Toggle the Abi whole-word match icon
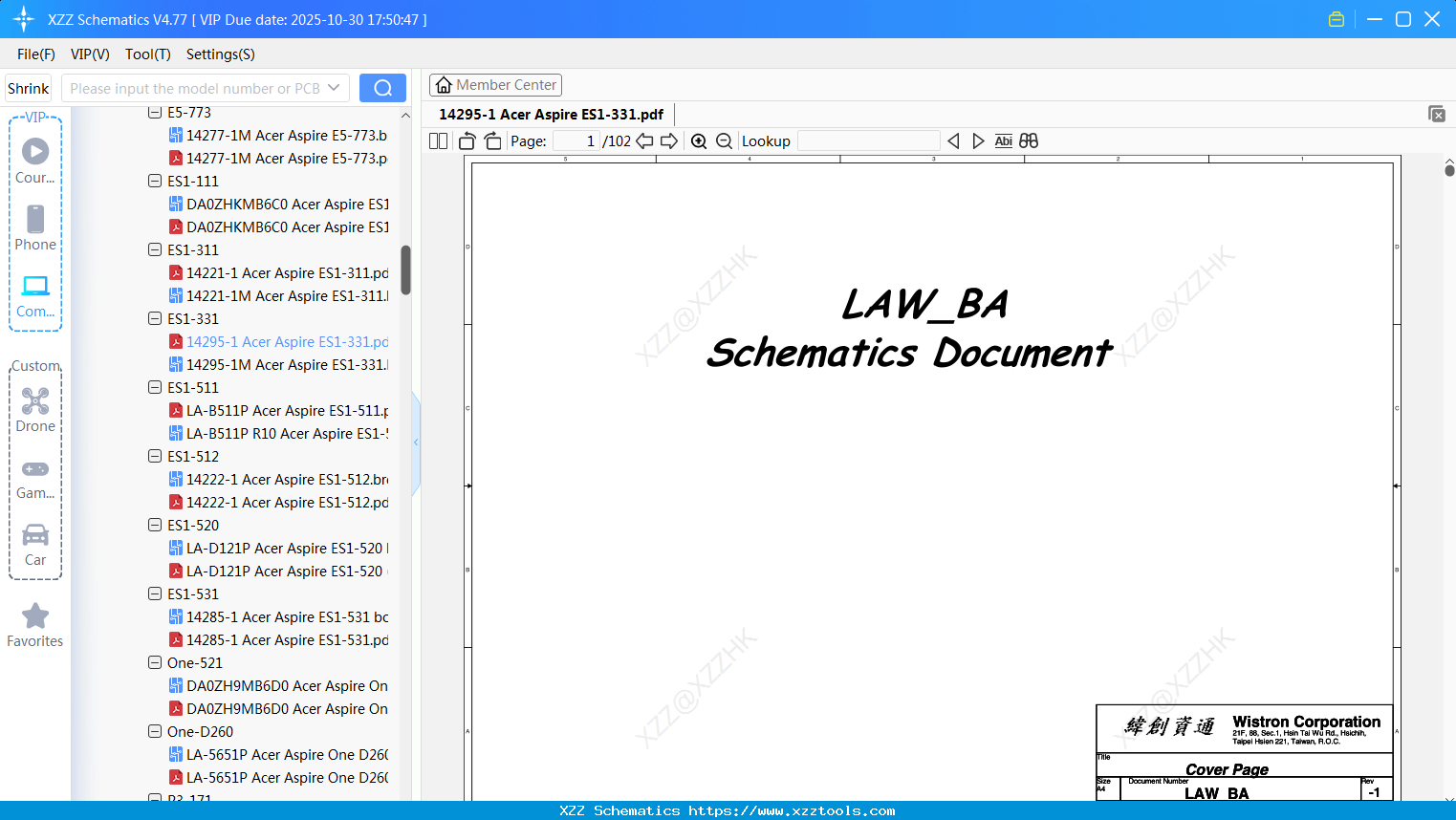 coord(1003,141)
